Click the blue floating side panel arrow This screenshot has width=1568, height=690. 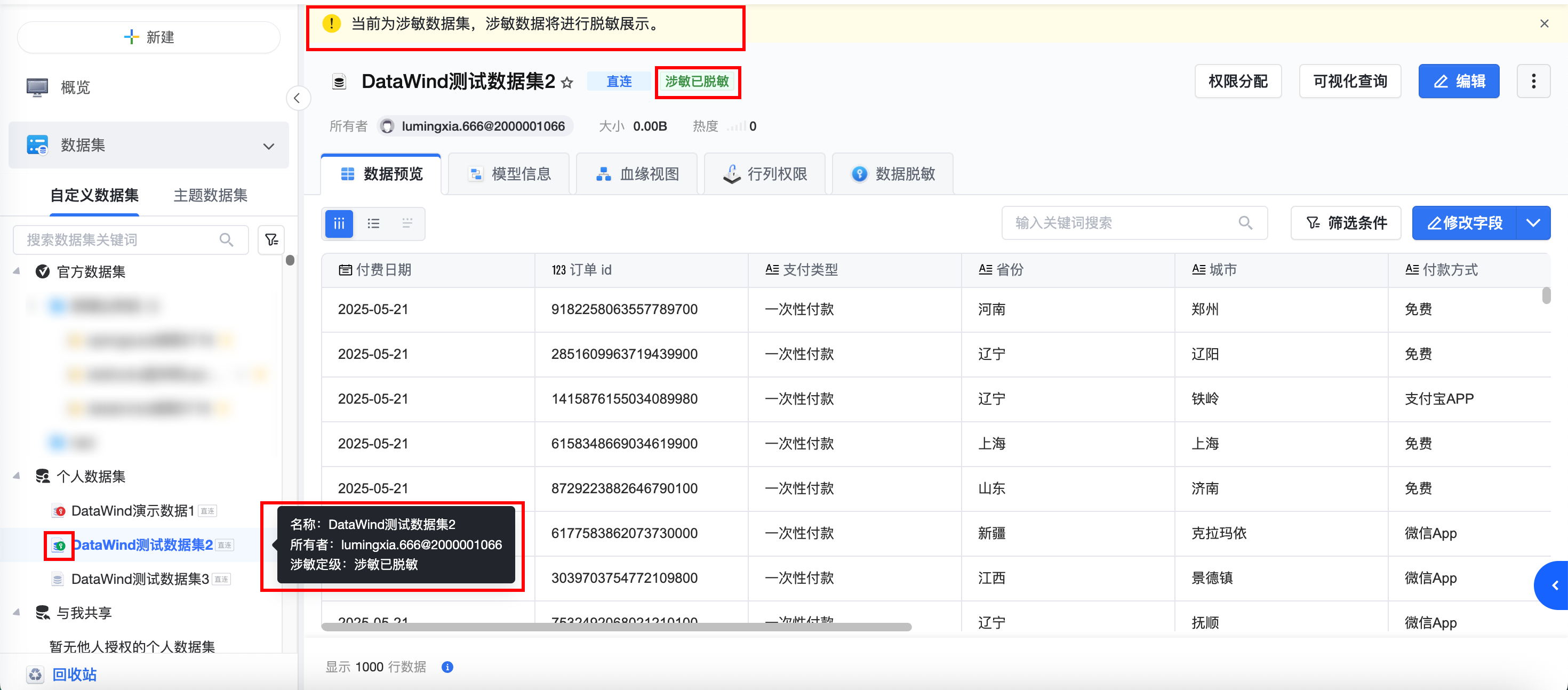click(1554, 585)
